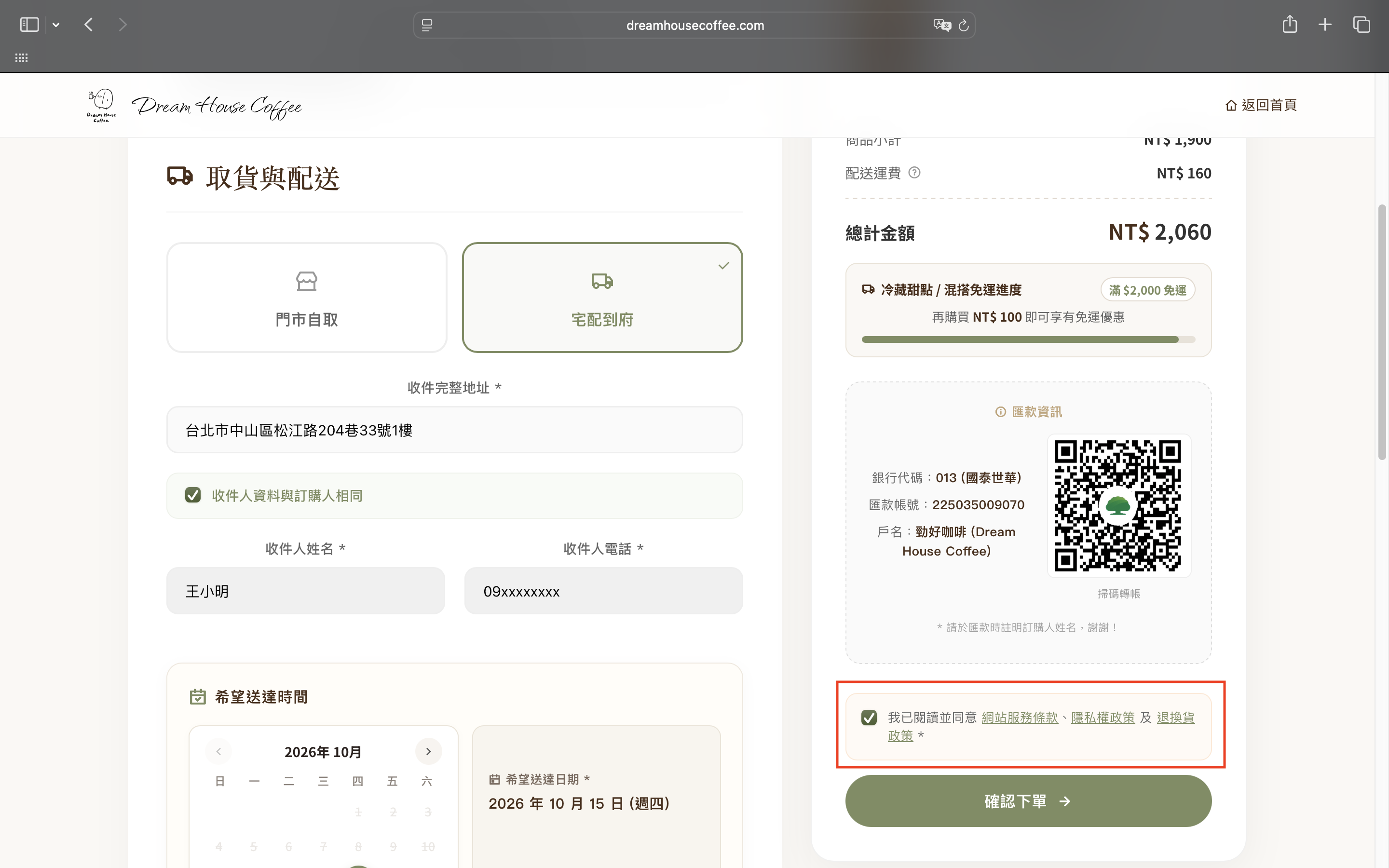This screenshot has height=868, width=1389.
Task: Click the 總計金額 NT$ 2,060 amount
Action: pos(1159,232)
